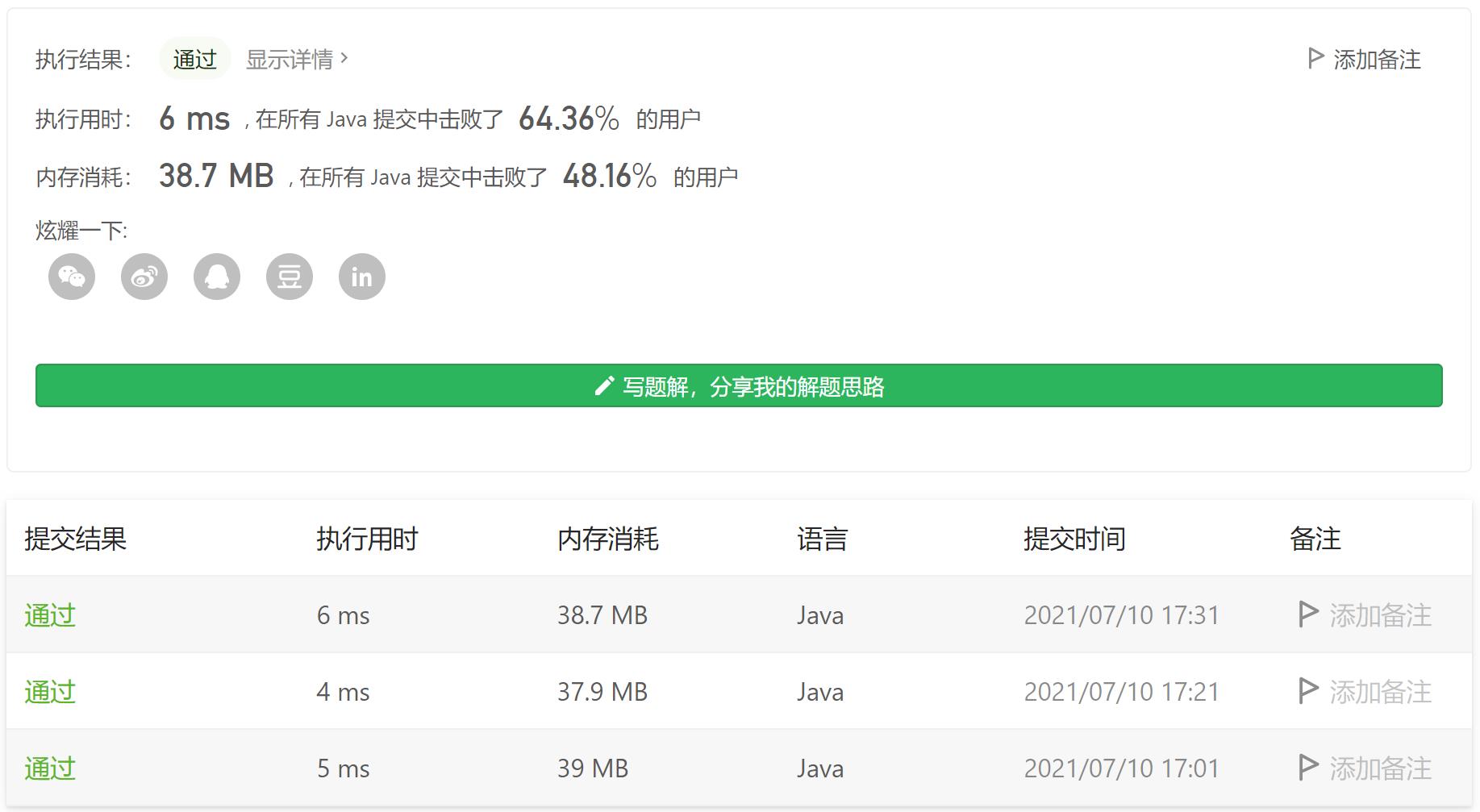Click the 语言 column header
Screen dimensions: 1480x812
[x=822, y=539]
